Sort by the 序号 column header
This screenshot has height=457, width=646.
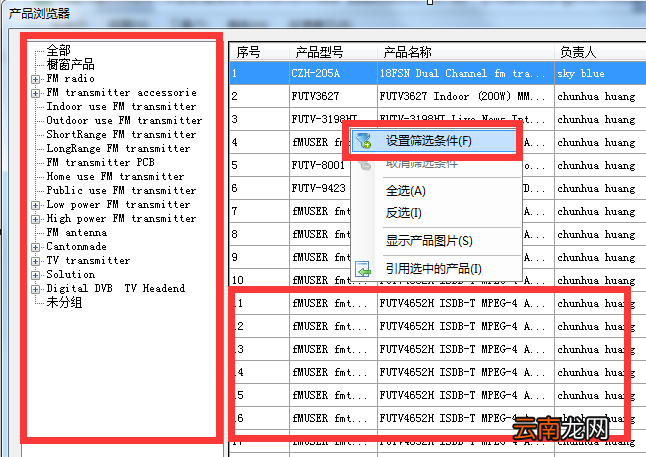259,52
